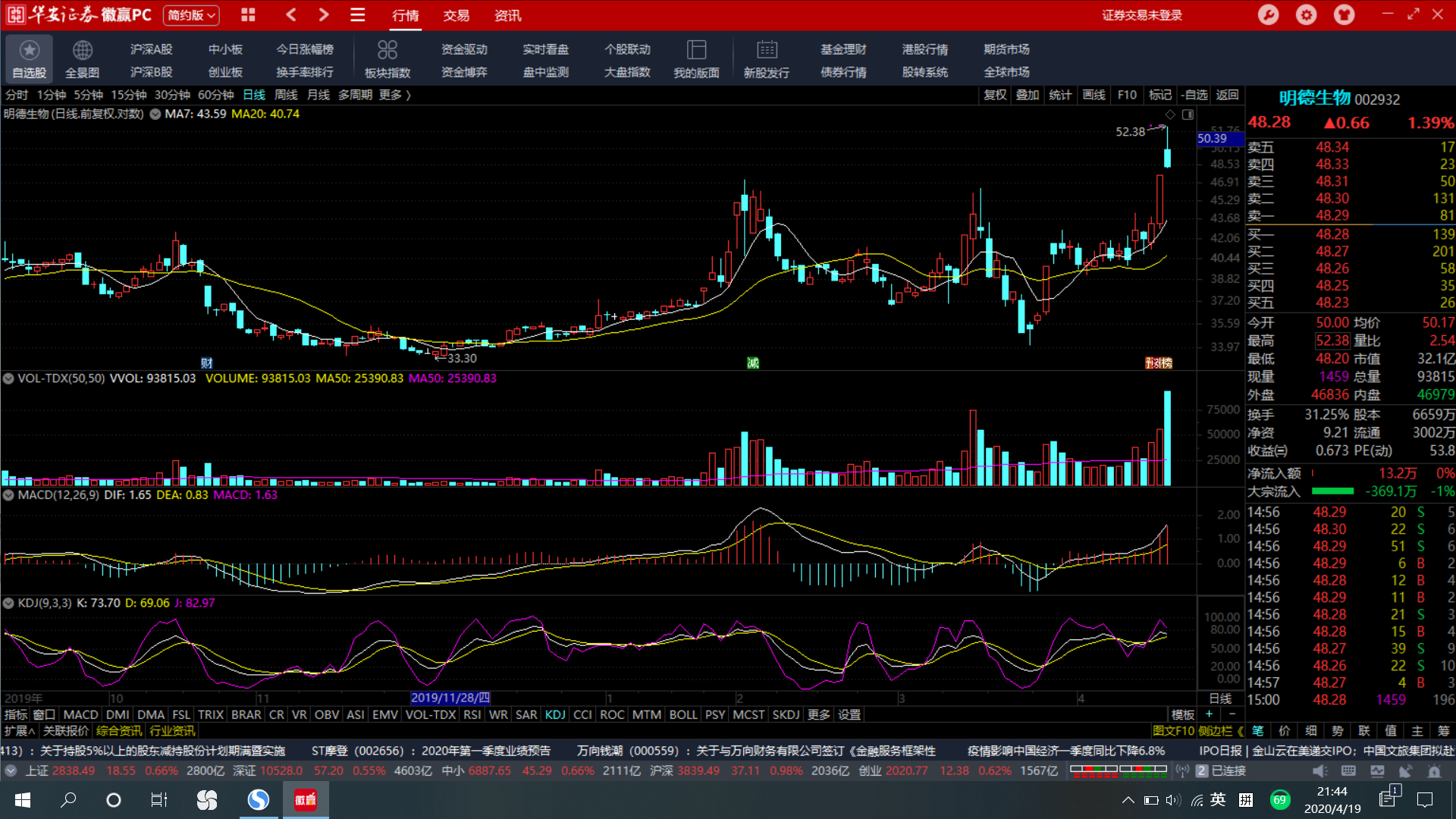1456x819 pixels.
Task: Select the 周线 weekly chart period
Action: pyautogui.click(x=286, y=95)
